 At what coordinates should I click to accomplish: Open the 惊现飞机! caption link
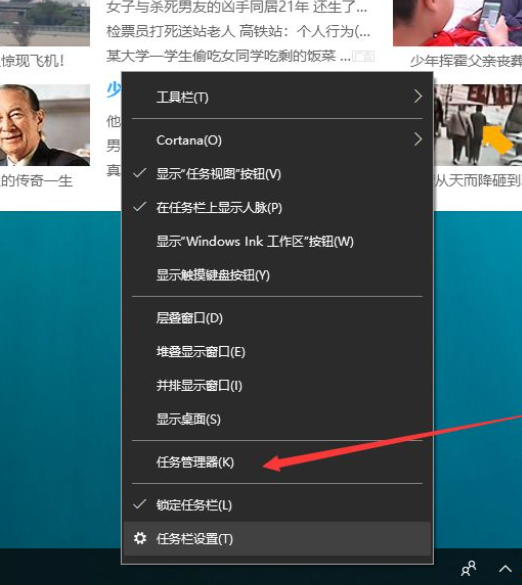32,61
